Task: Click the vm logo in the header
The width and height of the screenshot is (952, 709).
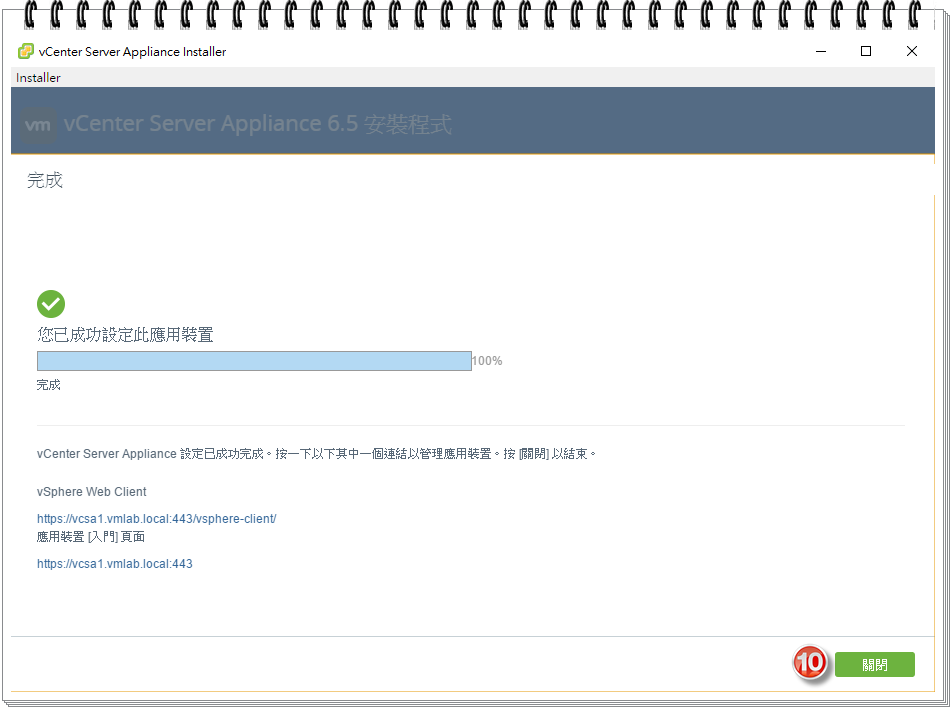Action: (x=38, y=125)
